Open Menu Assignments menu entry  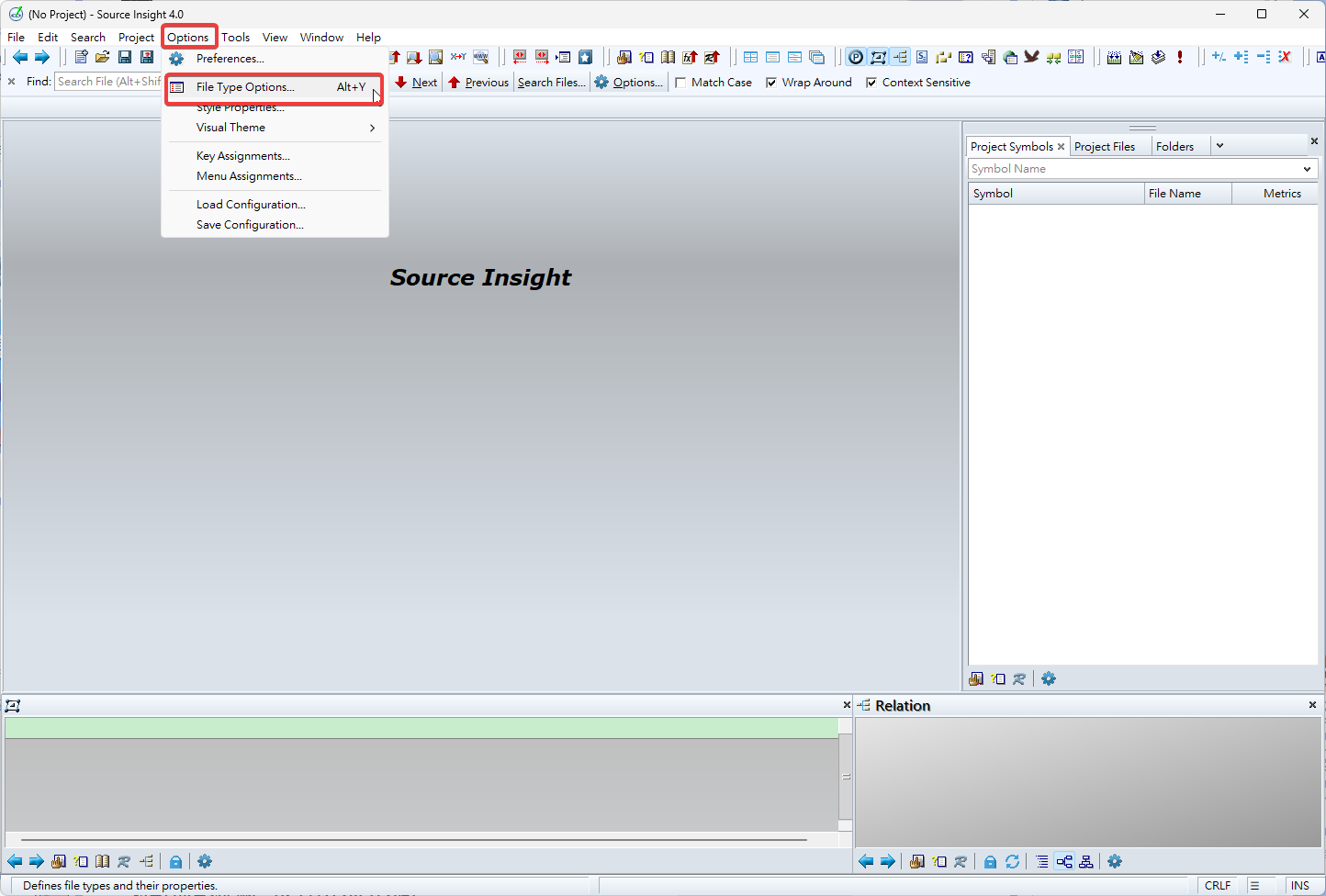pos(275,176)
